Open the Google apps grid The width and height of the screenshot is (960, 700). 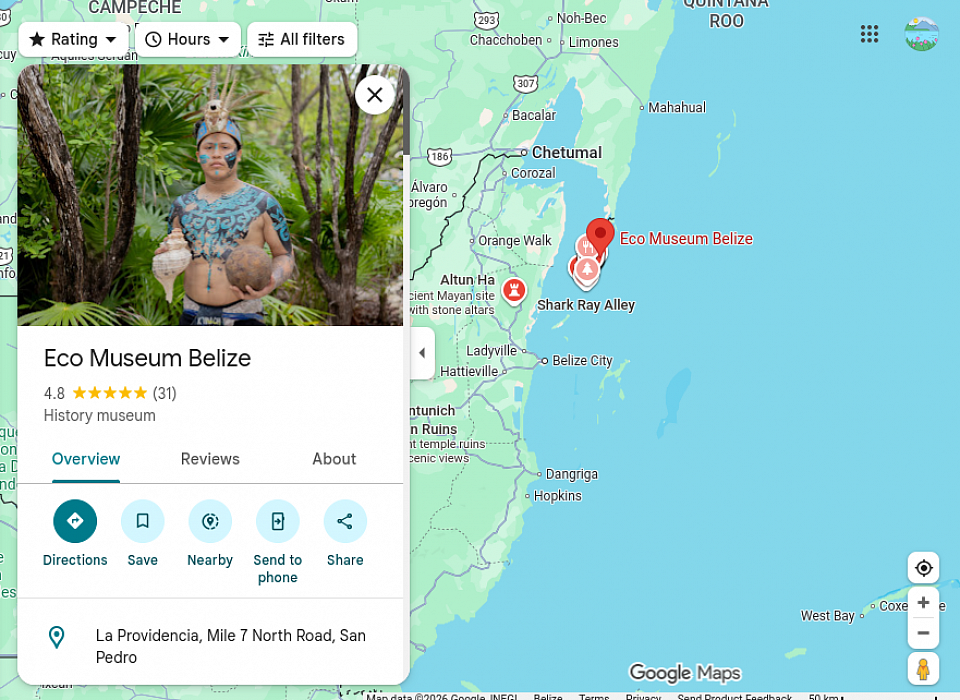pyautogui.click(x=869, y=34)
